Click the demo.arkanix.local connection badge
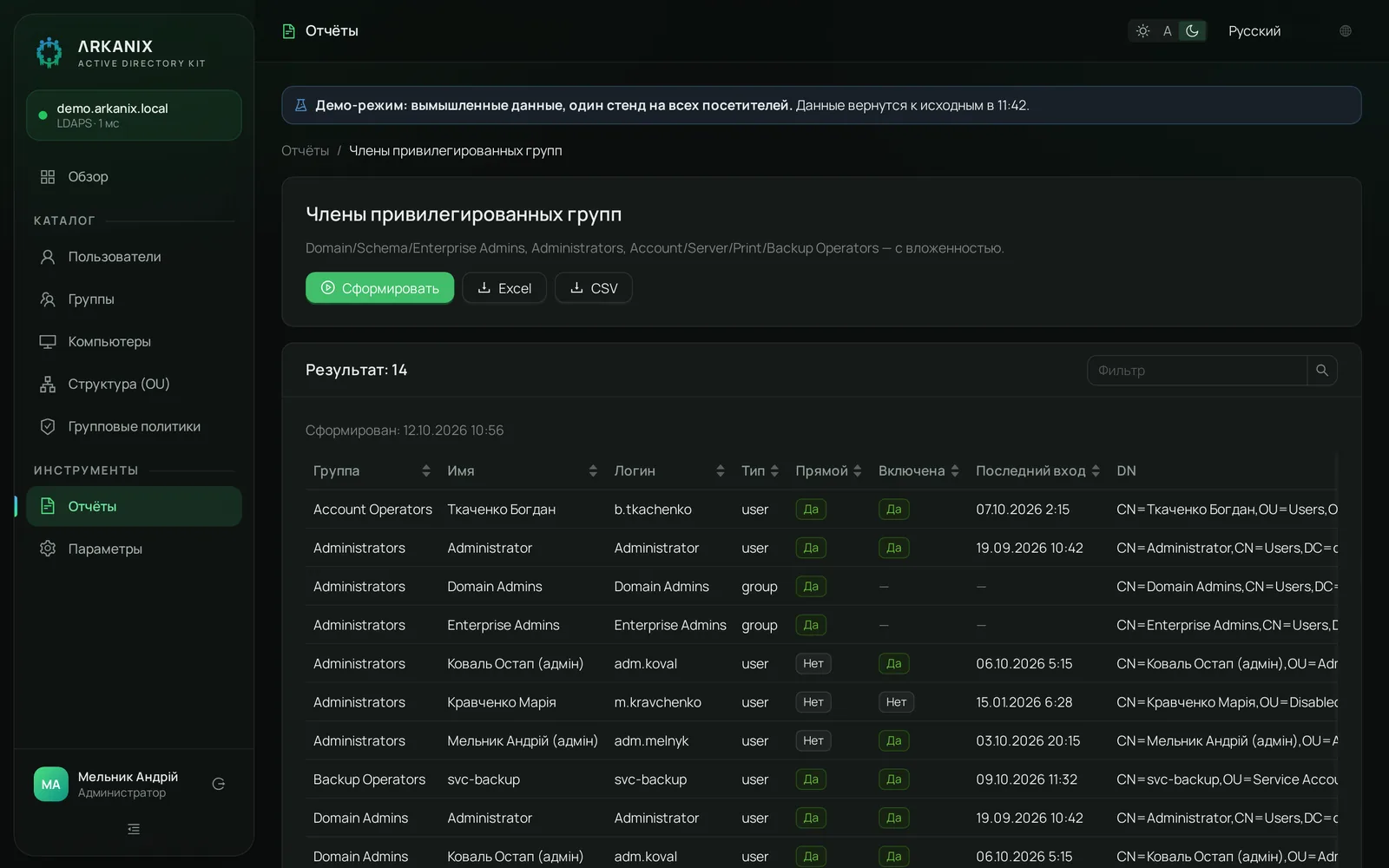This screenshot has width=1389, height=868. (x=134, y=115)
